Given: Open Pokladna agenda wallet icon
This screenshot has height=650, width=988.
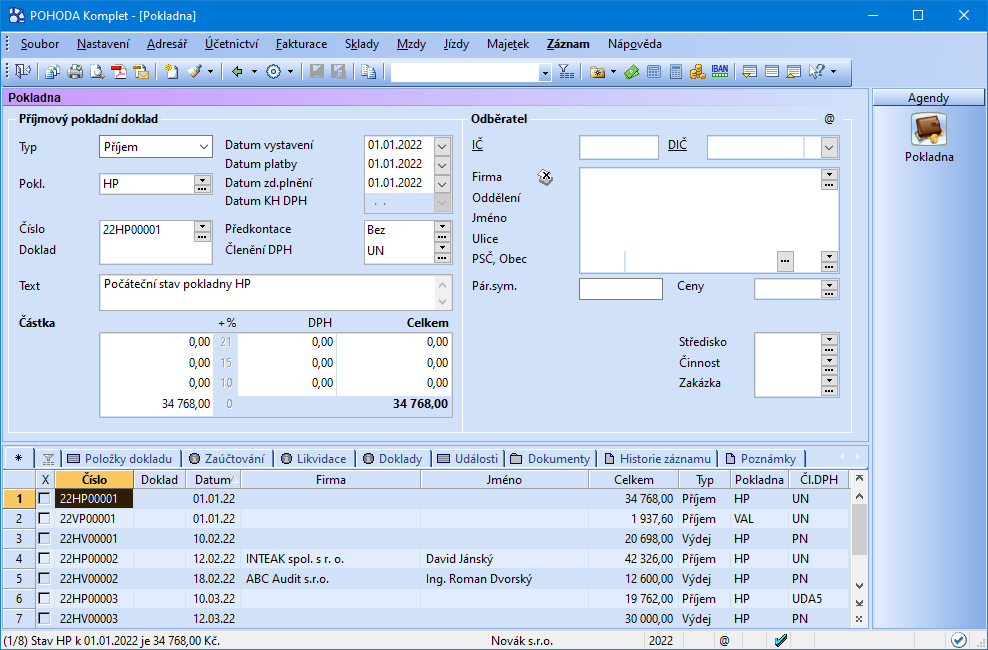Looking at the screenshot, I should pyautogui.click(x=929, y=130).
